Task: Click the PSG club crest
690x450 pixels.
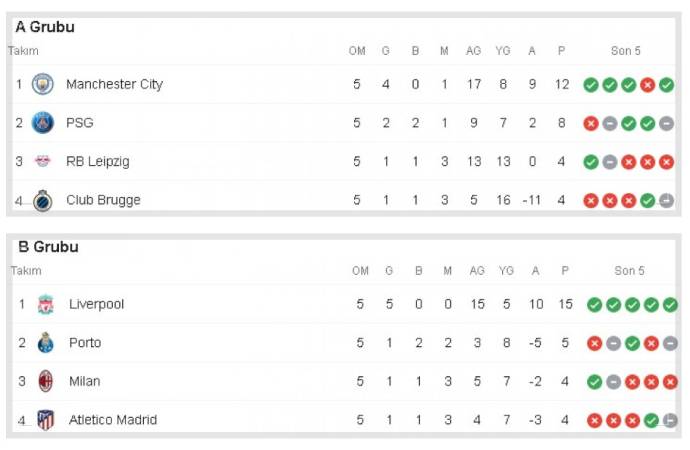Action: coord(43,123)
